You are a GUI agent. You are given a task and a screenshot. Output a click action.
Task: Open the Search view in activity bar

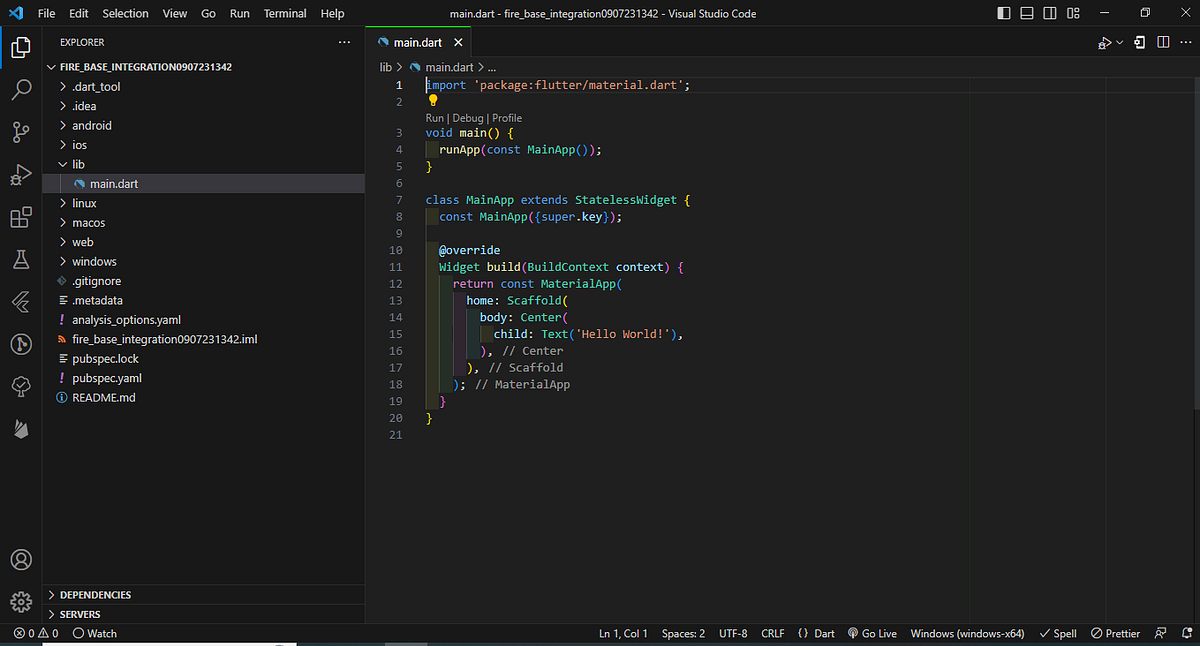coord(21,90)
